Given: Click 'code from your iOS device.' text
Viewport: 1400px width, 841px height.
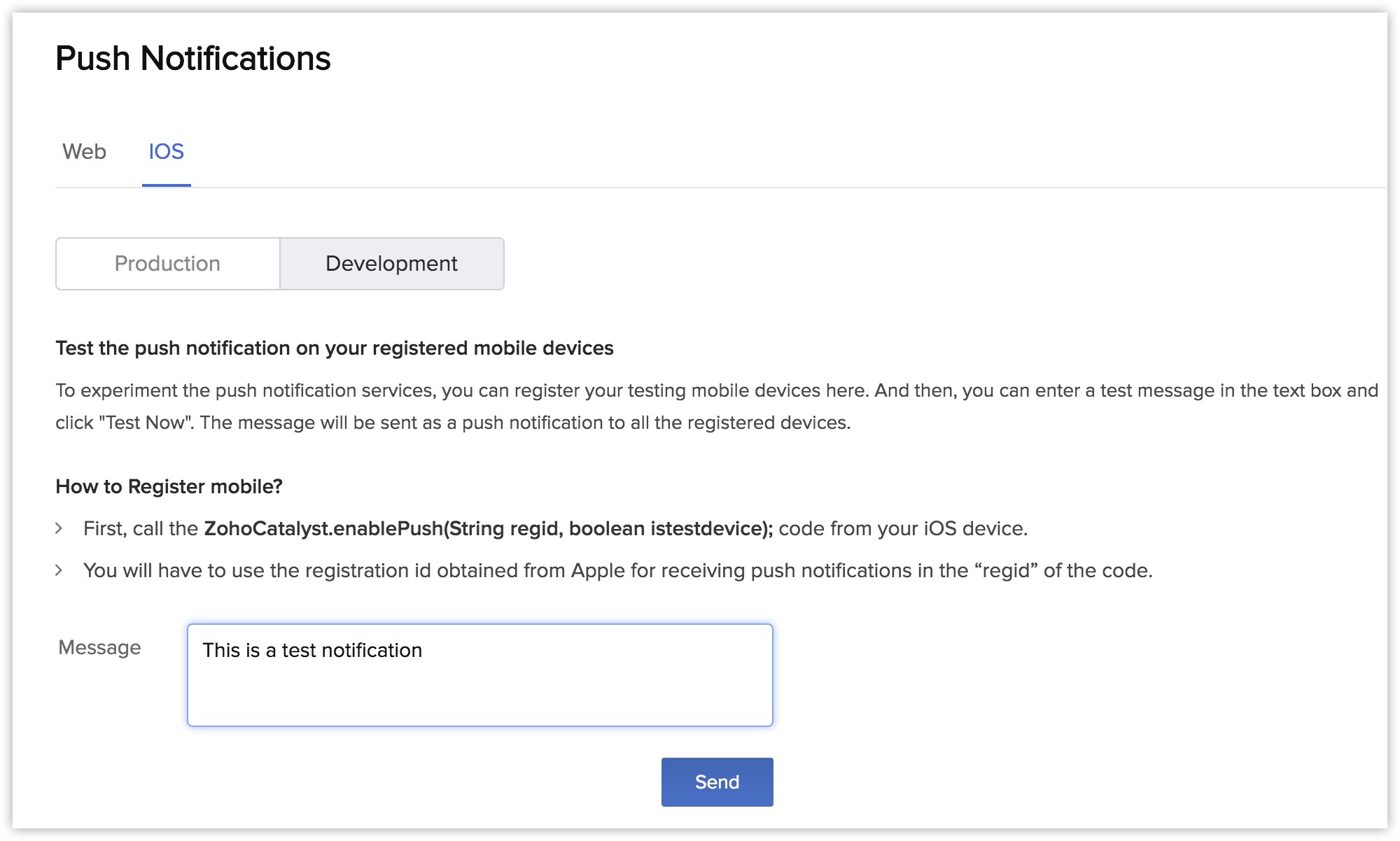Looking at the screenshot, I should pos(902,529).
